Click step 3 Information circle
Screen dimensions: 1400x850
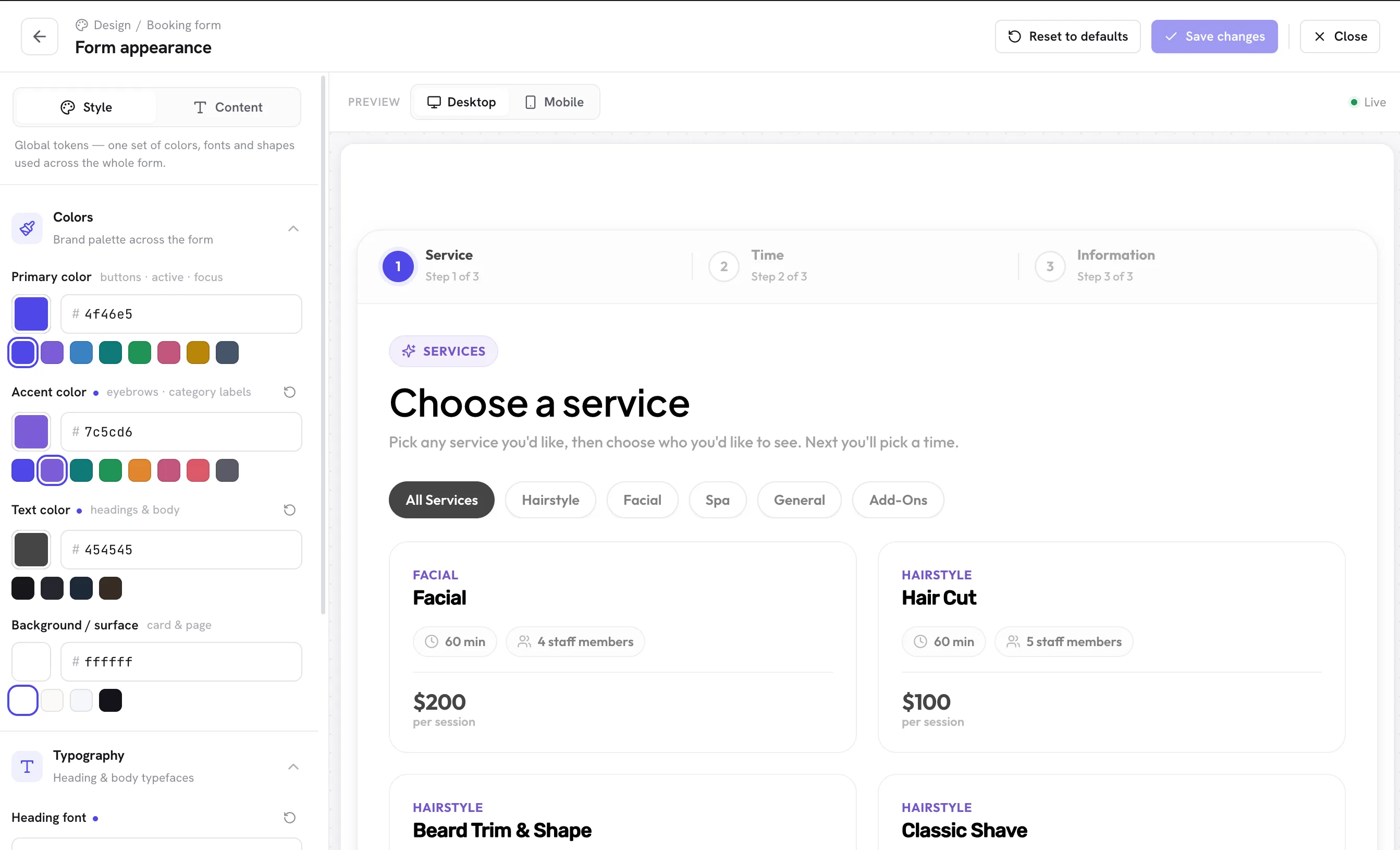pyautogui.click(x=1050, y=266)
